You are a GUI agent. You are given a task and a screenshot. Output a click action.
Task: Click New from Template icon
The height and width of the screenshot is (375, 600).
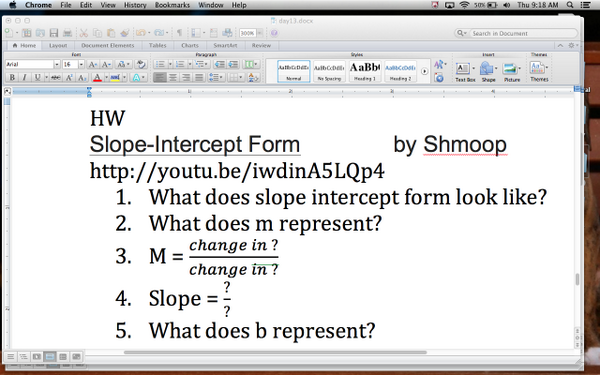pos(26,33)
